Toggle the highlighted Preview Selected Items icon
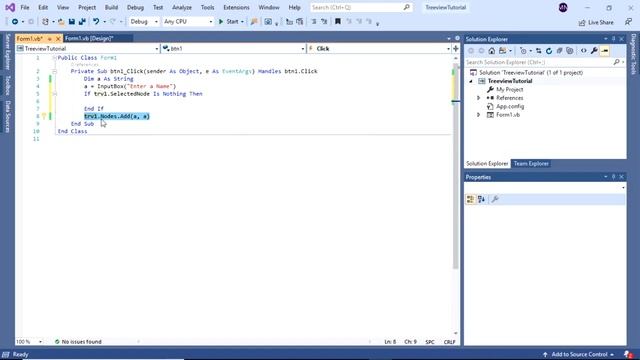 pyautogui.click(x=605, y=51)
